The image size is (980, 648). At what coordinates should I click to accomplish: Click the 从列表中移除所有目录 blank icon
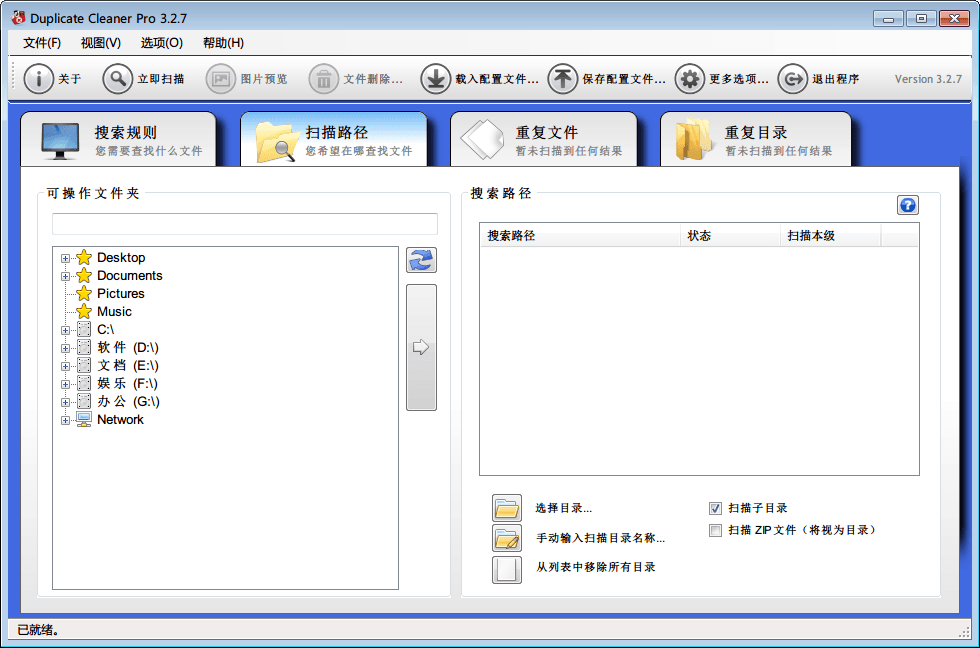pyautogui.click(x=507, y=569)
